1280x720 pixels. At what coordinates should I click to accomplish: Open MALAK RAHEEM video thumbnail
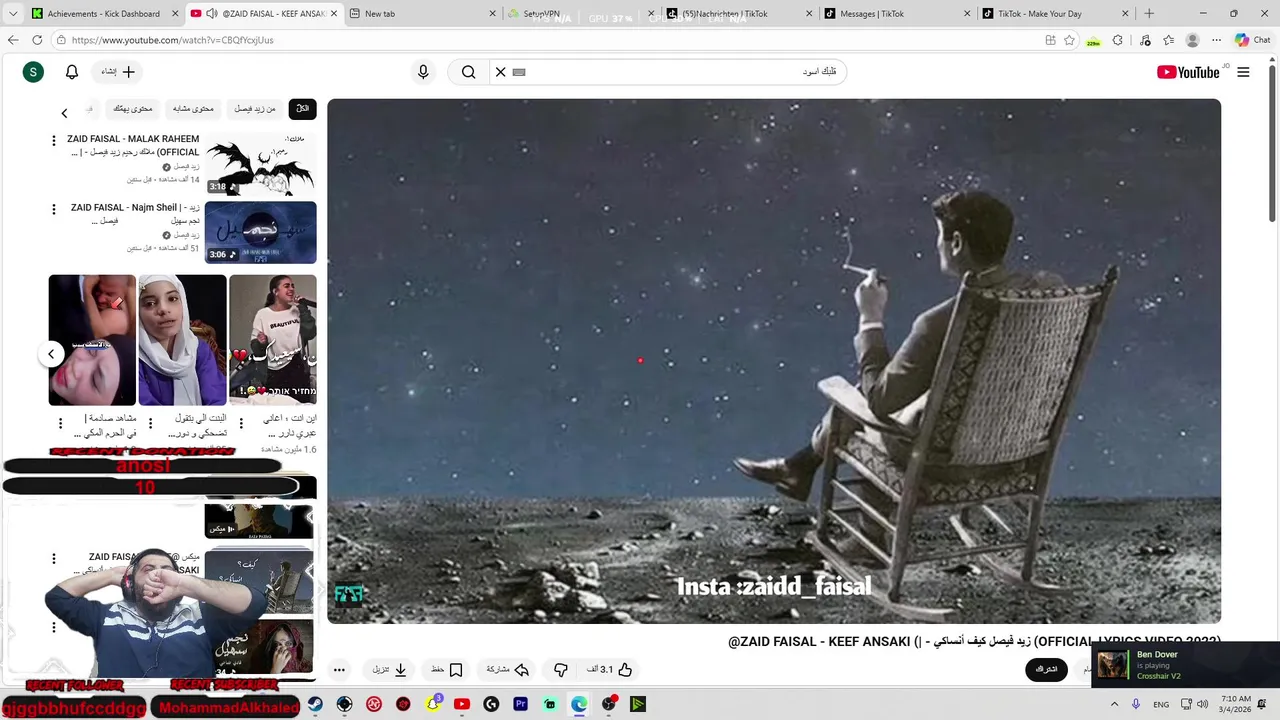pyautogui.click(x=260, y=164)
